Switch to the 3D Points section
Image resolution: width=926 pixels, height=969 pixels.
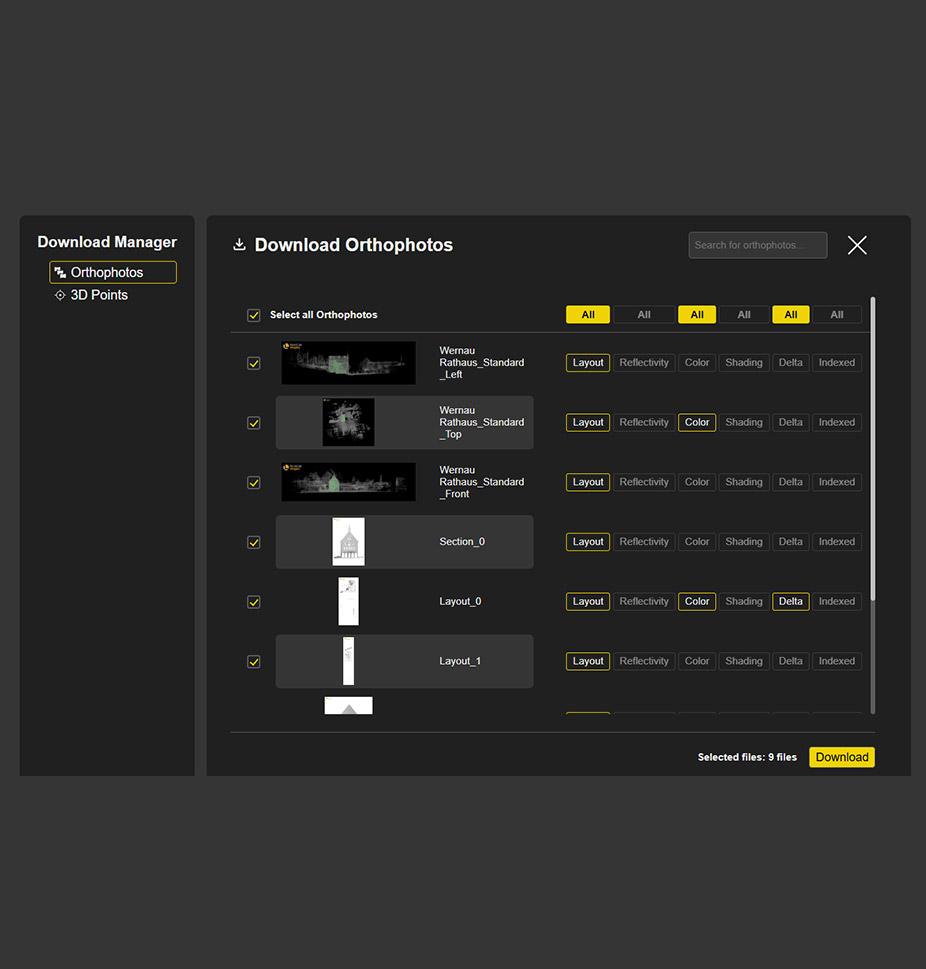(97, 295)
